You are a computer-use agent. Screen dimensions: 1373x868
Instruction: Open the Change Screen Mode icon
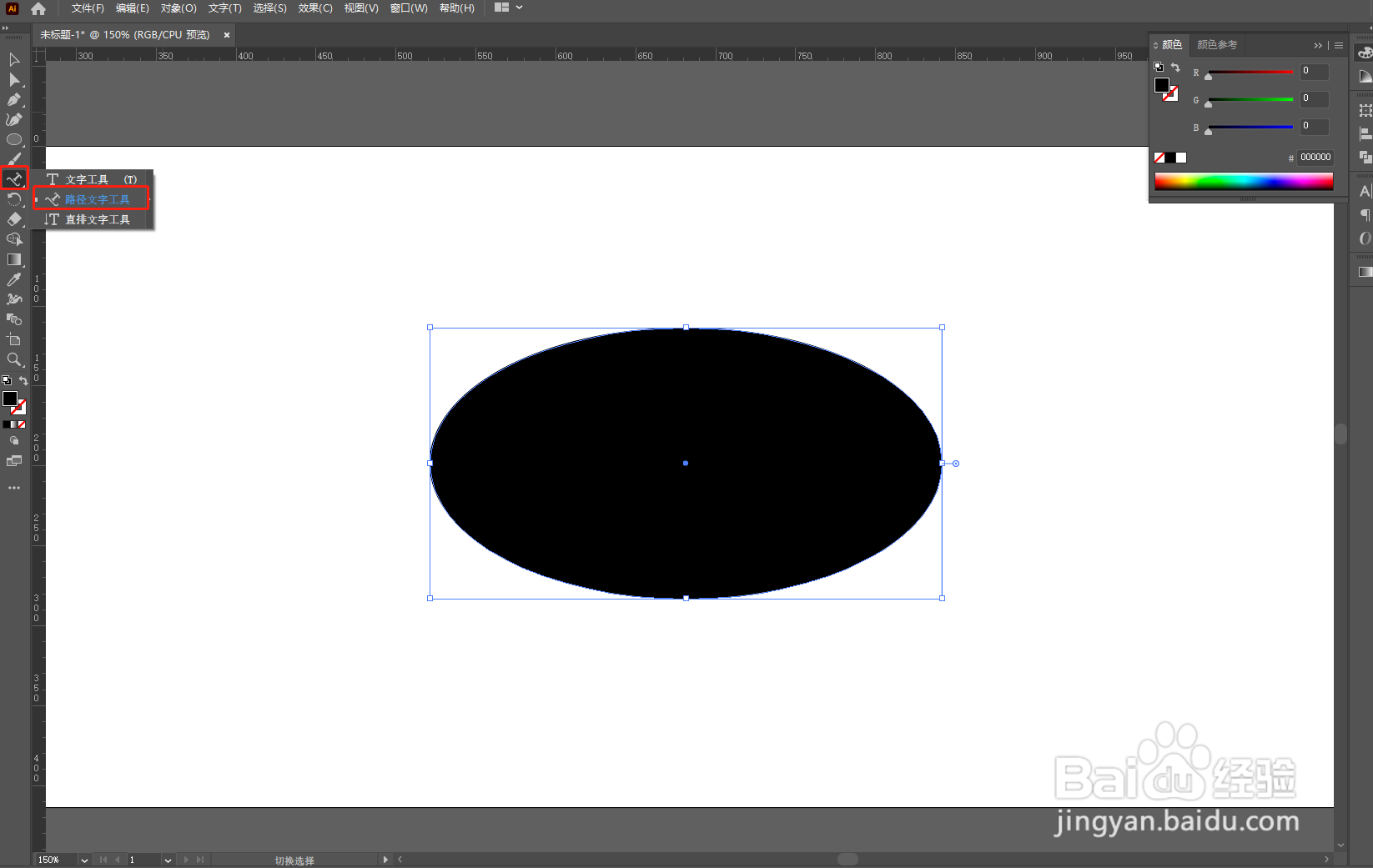[14, 461]
